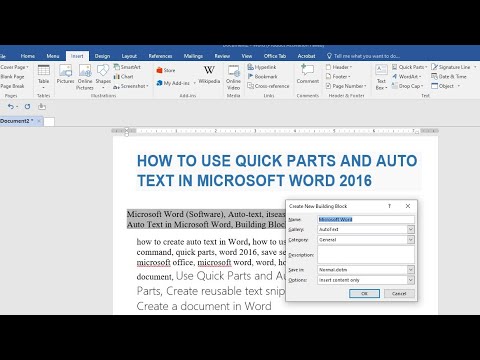Screen dimensions: 480x360
Task: Click OK in Create New Building Block
Action: pos(364,293)
